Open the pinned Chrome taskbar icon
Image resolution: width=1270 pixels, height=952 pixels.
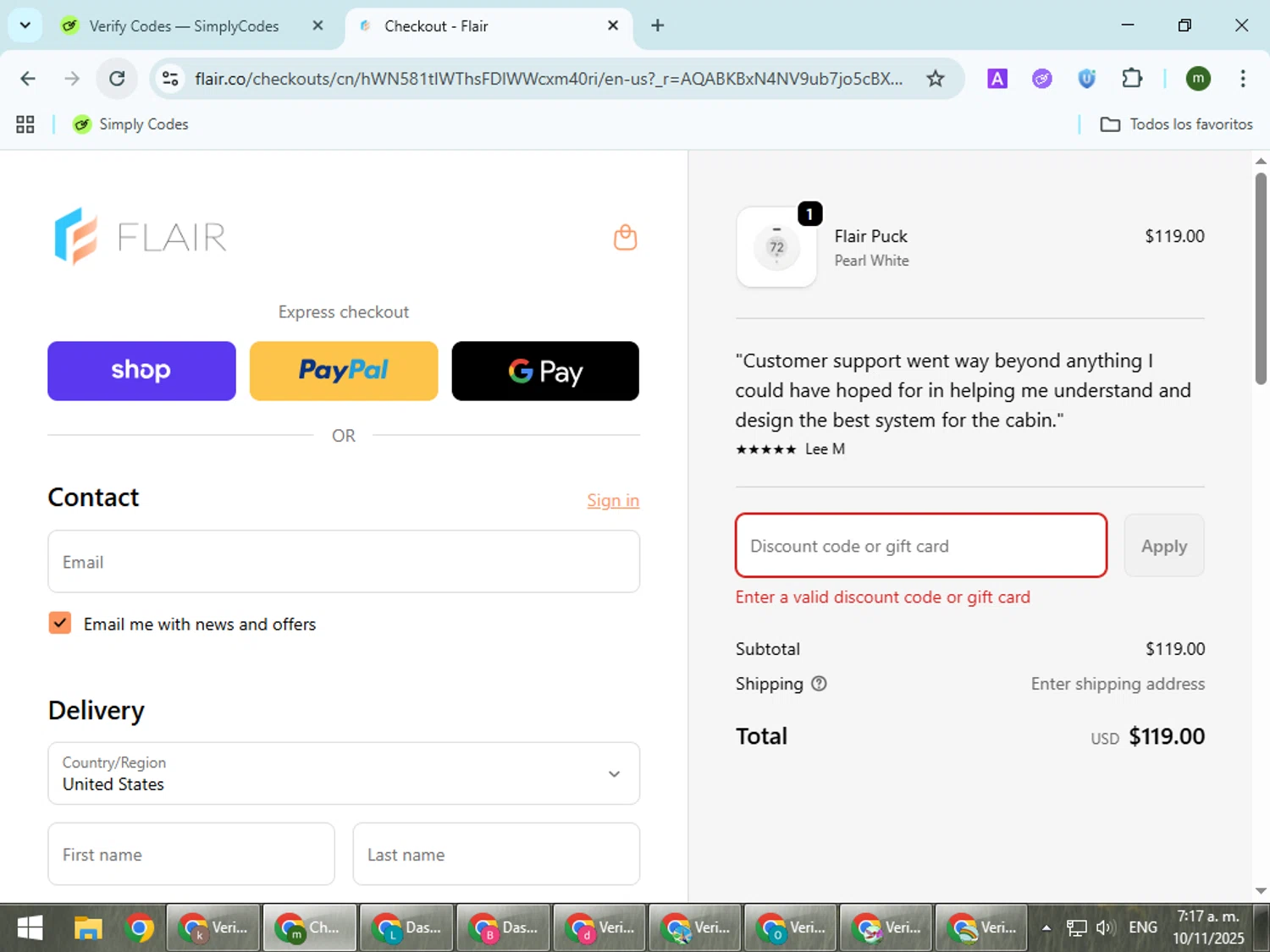coord(139,928)
